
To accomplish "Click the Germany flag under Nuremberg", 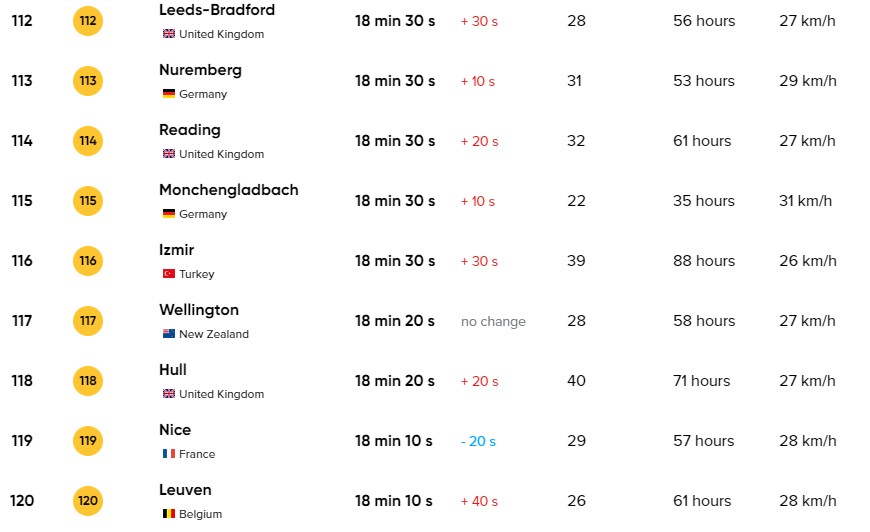I will coord(169,94).
